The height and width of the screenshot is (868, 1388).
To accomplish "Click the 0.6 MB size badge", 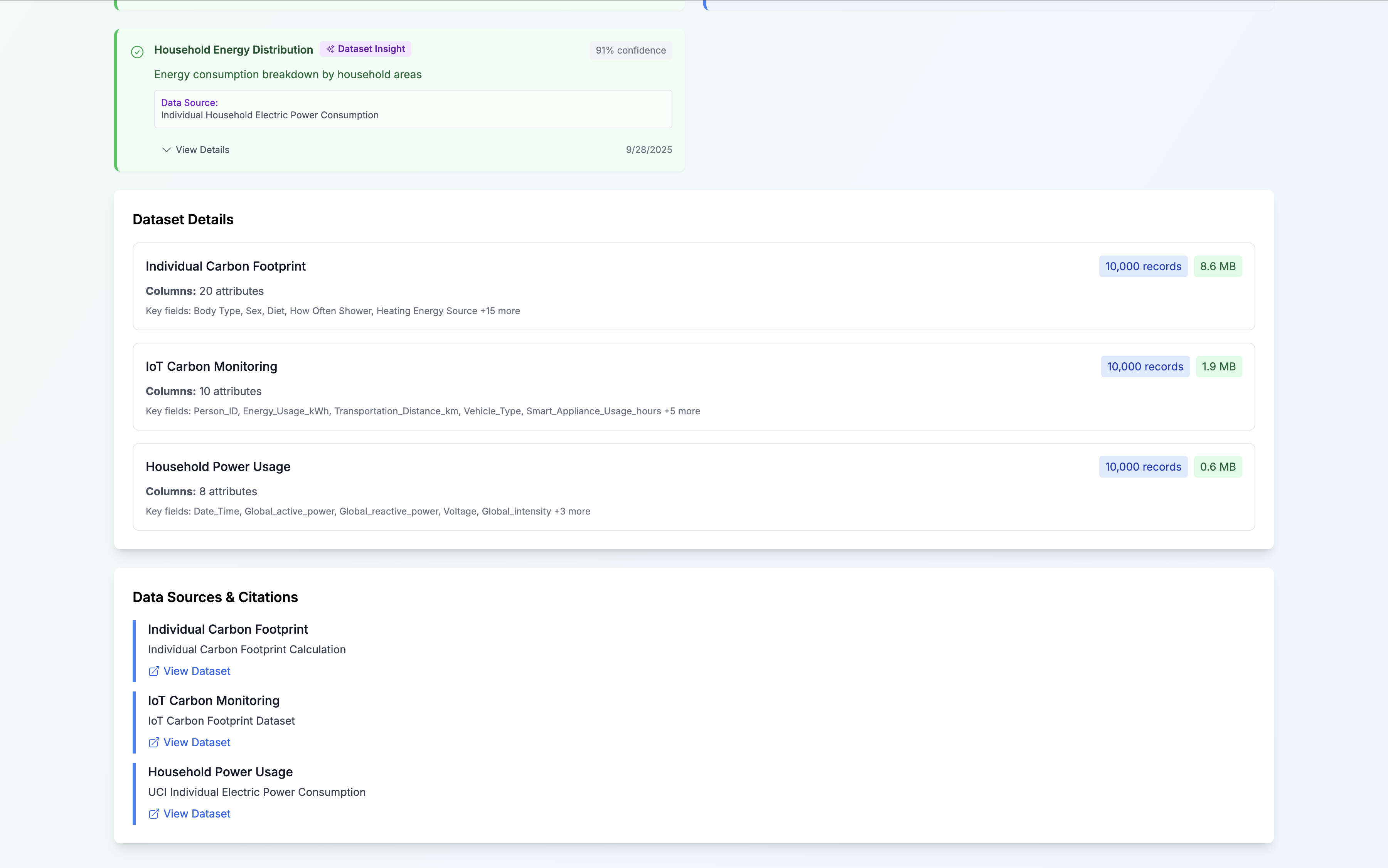I will point(1218,467).
